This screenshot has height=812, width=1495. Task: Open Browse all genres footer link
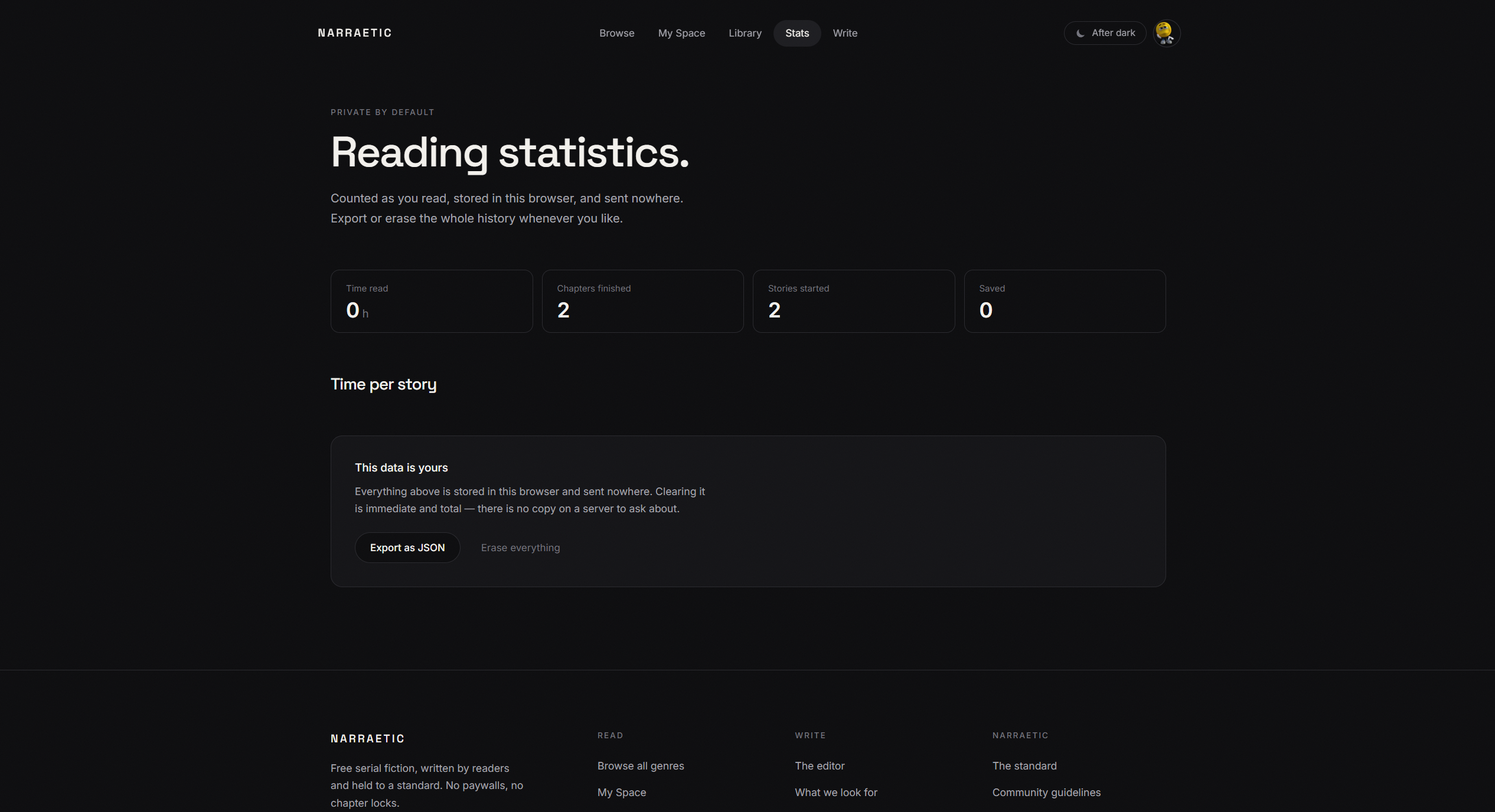(x=641, y=766)
